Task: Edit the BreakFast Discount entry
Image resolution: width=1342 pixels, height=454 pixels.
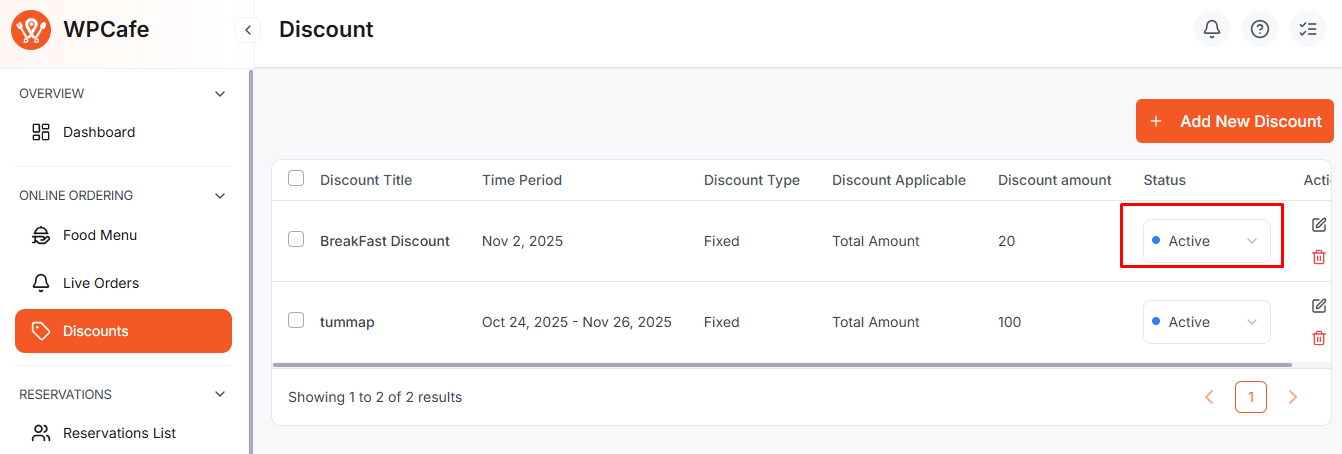Action: pos(1319,225)
